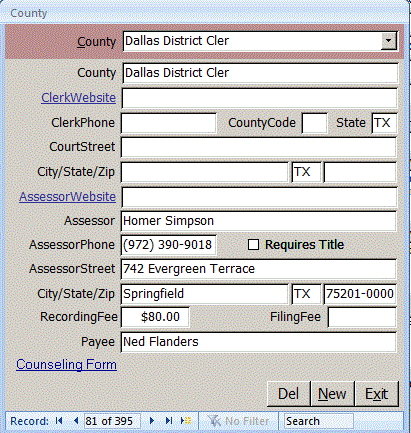Image resolution: width=411 pixels, height=433 pixels.
Task: Go to previous record arrow
Action: tap(76, 421)
